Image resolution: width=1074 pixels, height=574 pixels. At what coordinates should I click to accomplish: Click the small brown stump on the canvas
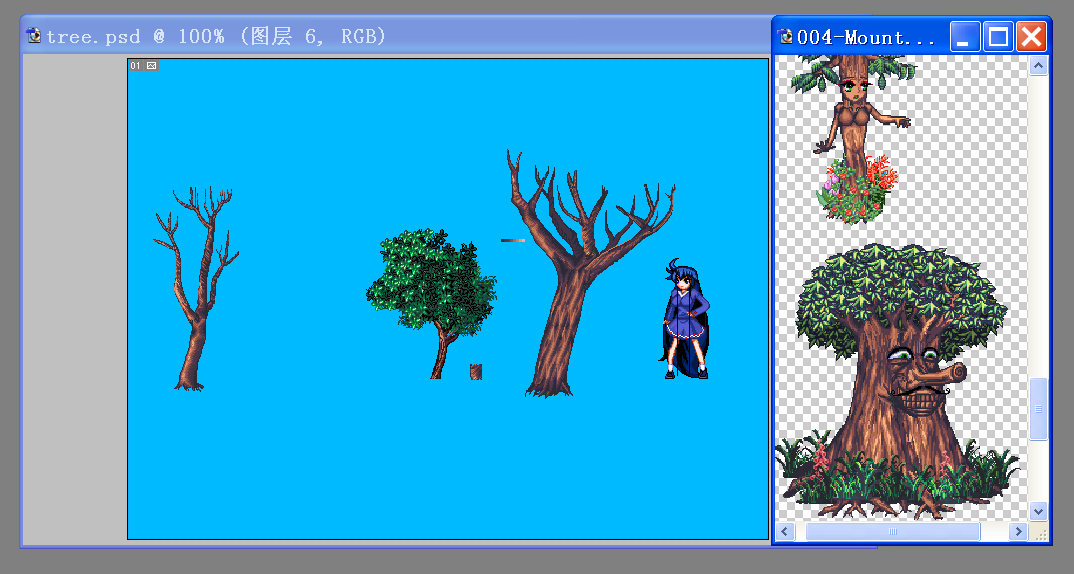tap(476, 372)
